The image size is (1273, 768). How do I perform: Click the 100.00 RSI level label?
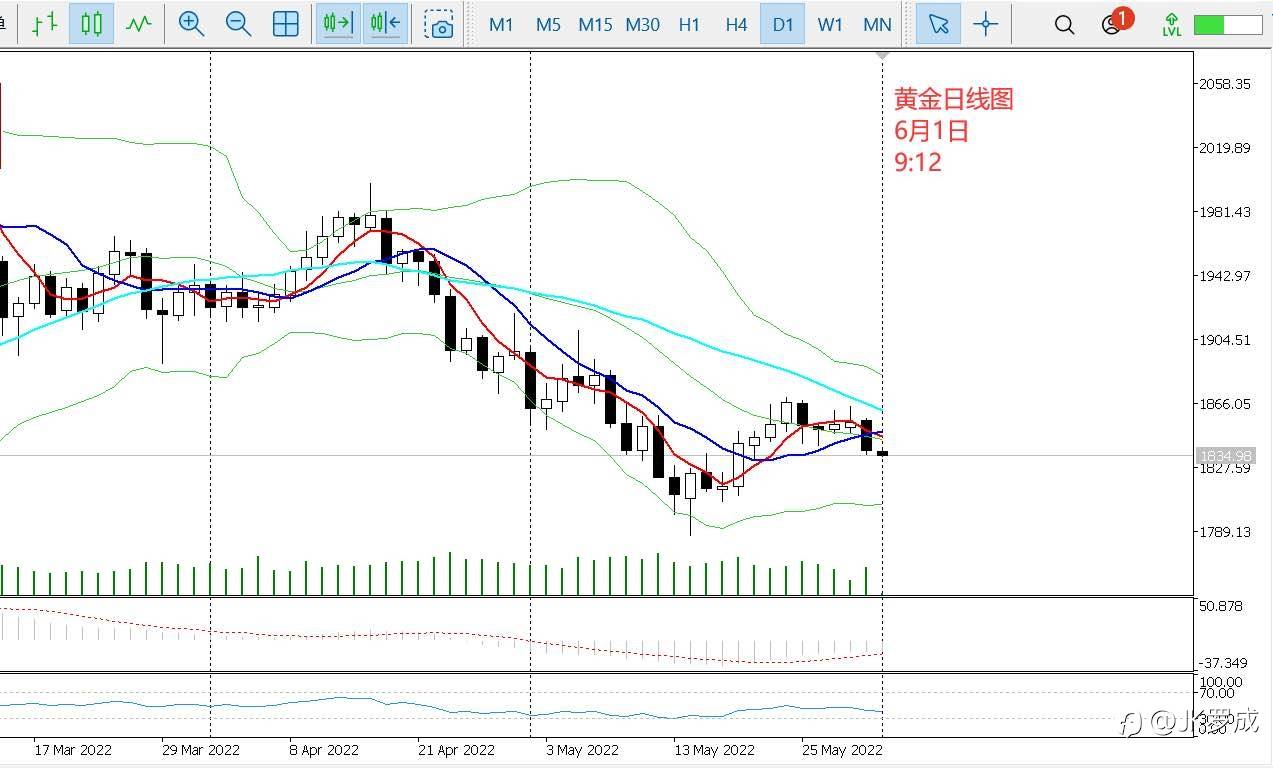click(1220, 682)
